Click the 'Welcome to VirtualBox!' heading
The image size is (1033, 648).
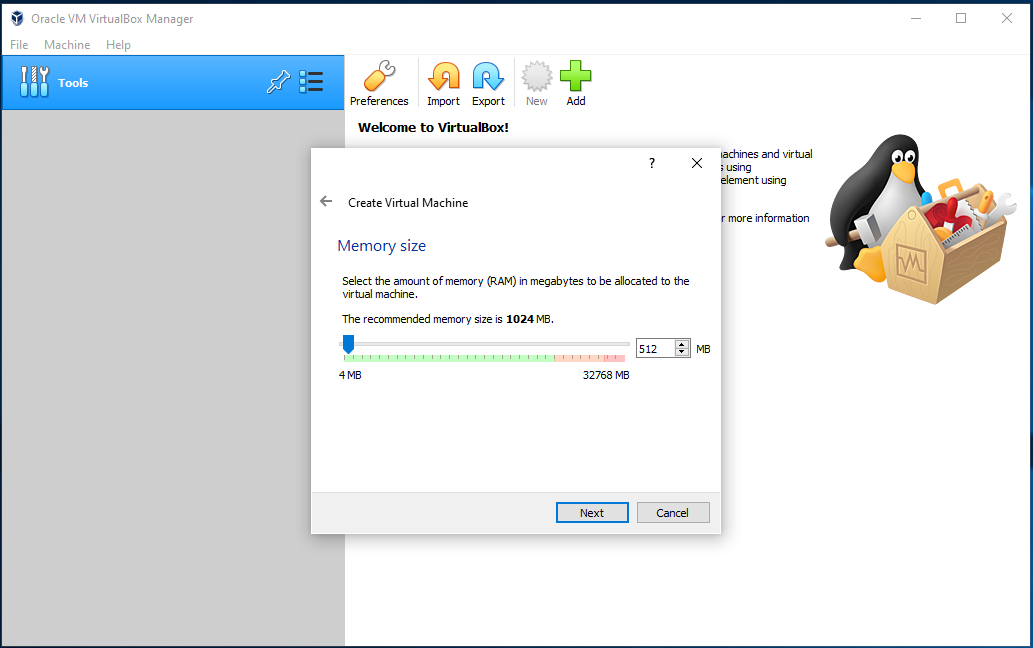433,128
